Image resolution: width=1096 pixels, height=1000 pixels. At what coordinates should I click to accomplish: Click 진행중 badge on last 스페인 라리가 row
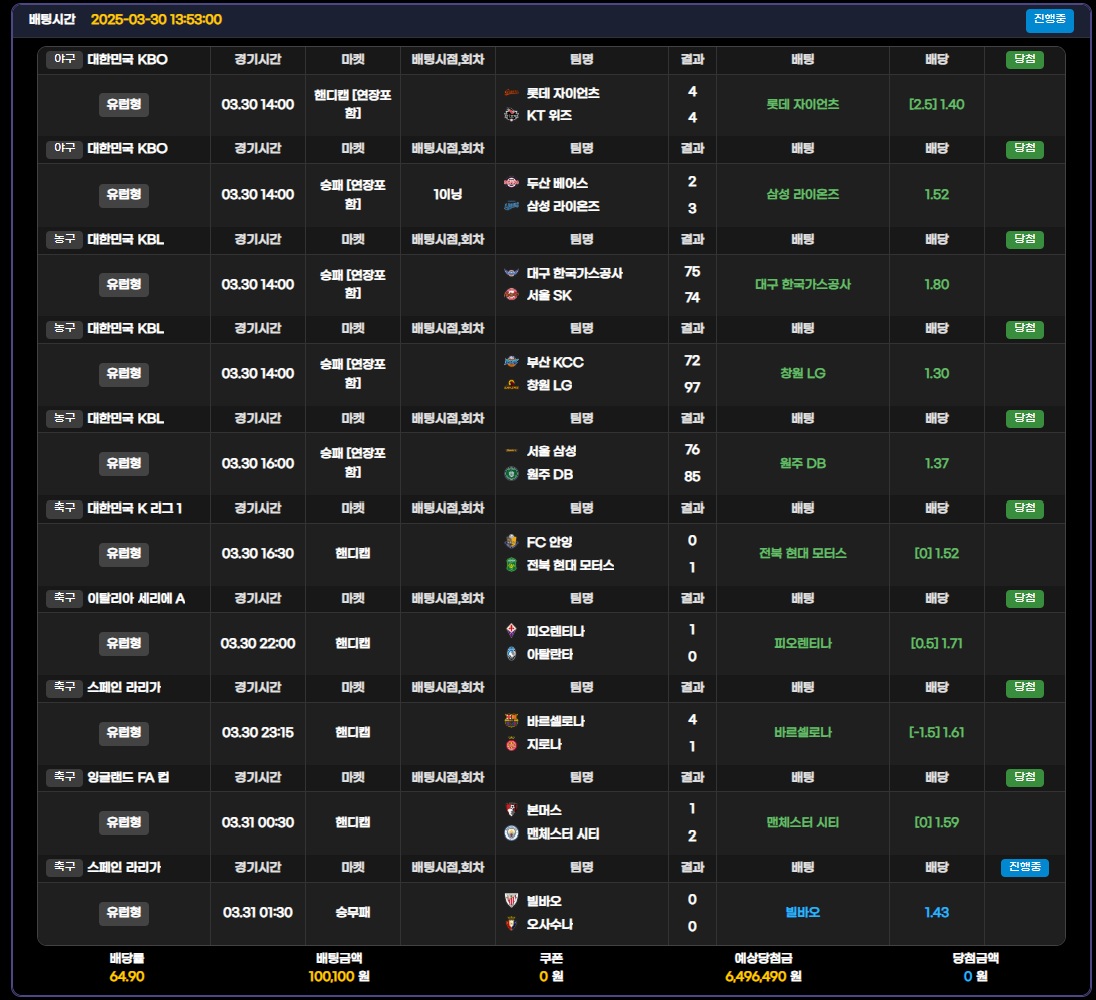[1025, 867]
